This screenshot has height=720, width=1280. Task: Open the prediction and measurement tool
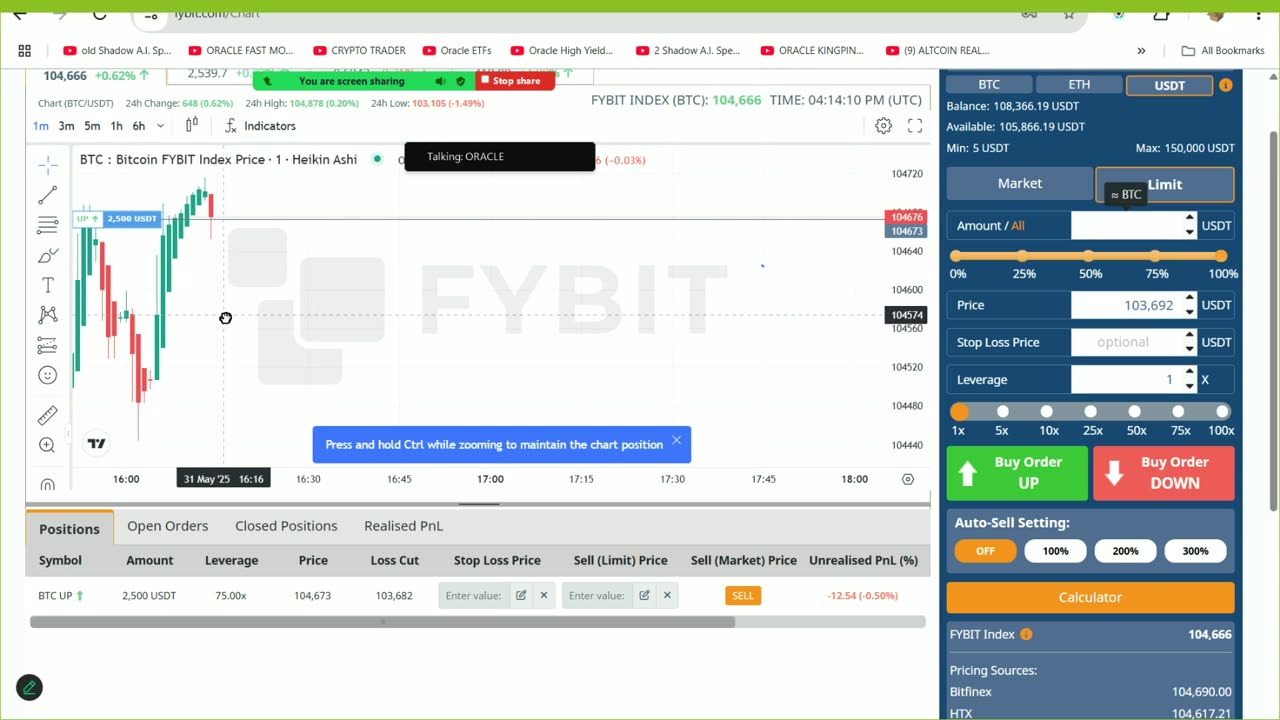click(x=47, y=345)
